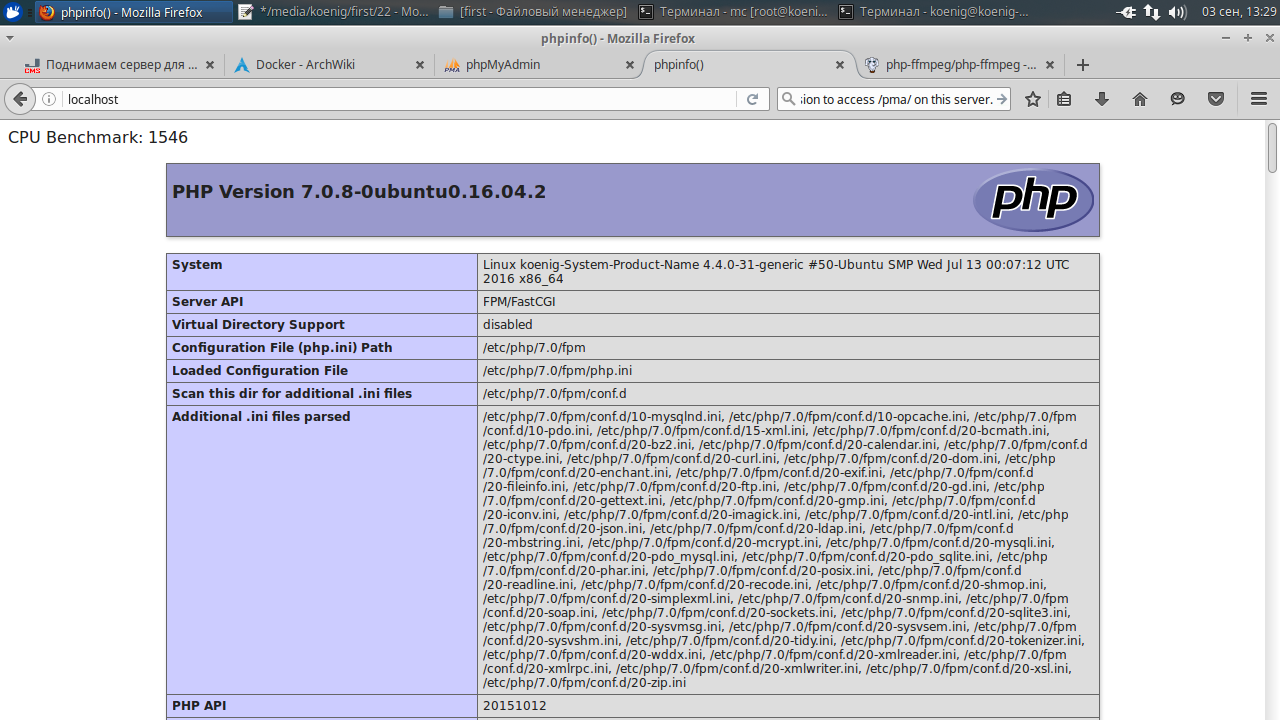Open the Xfce applications menu icon
1280x720 pixels.
tap(13, 12)
